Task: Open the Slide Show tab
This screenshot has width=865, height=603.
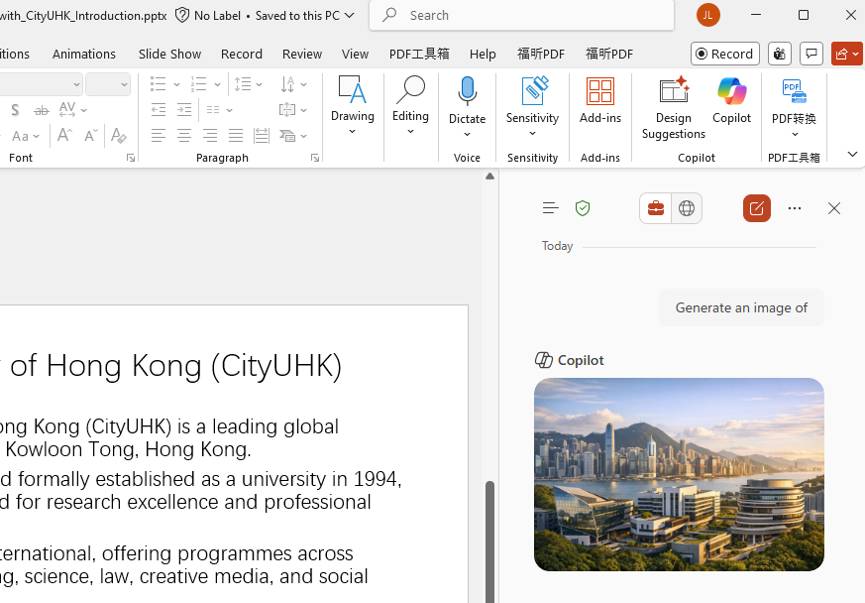Action: point(169,54)
